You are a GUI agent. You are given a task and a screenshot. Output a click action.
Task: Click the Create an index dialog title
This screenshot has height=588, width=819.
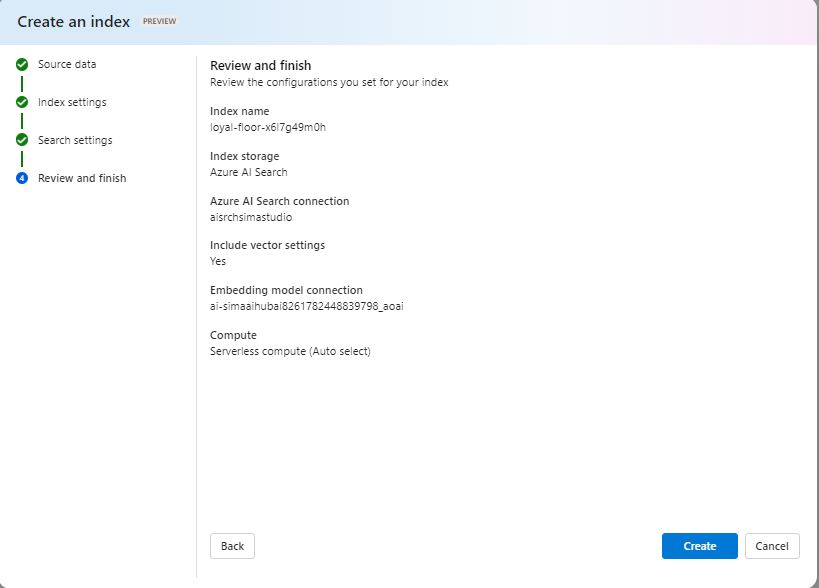74,21
